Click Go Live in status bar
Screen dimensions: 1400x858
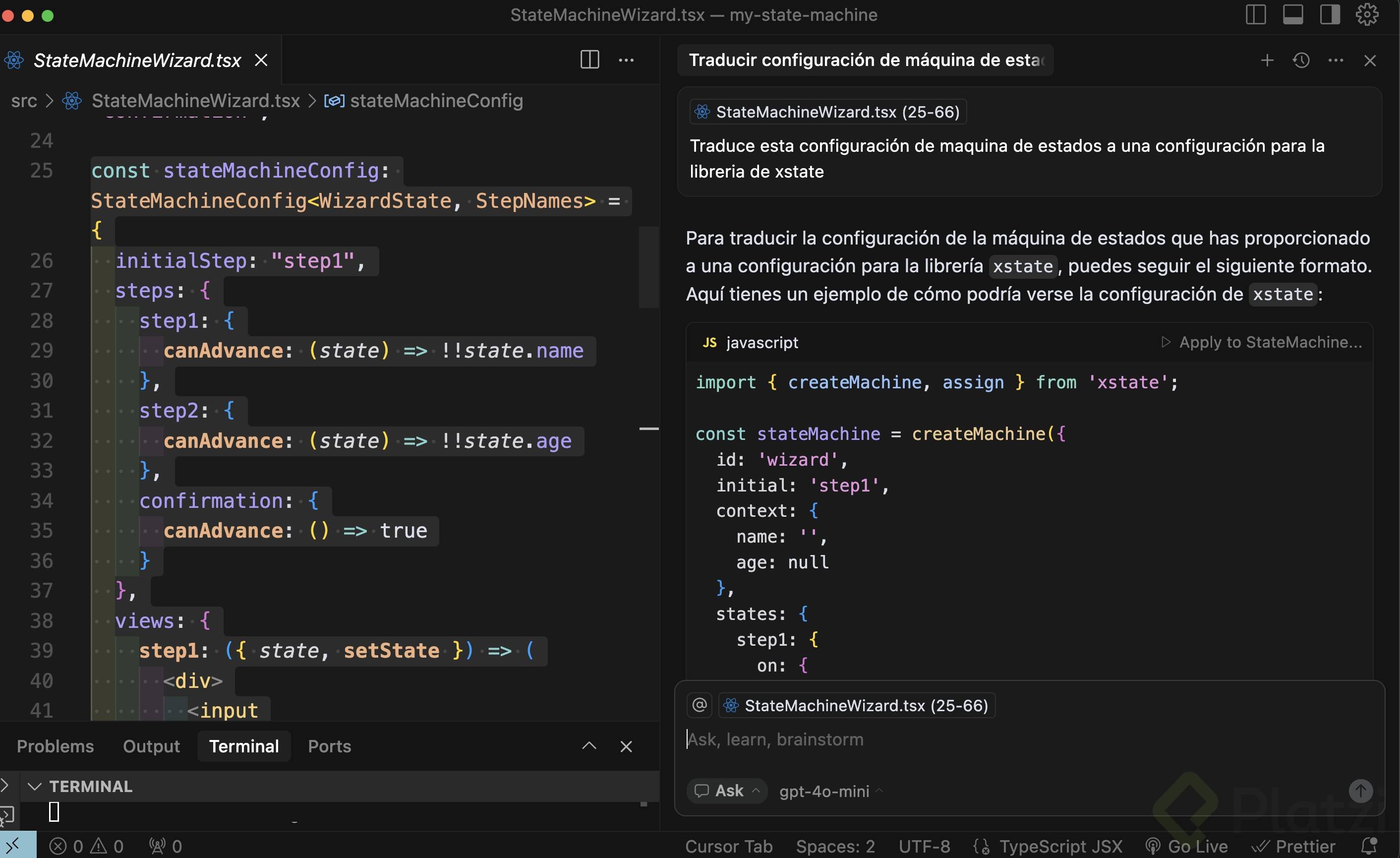click(1186, 846)
